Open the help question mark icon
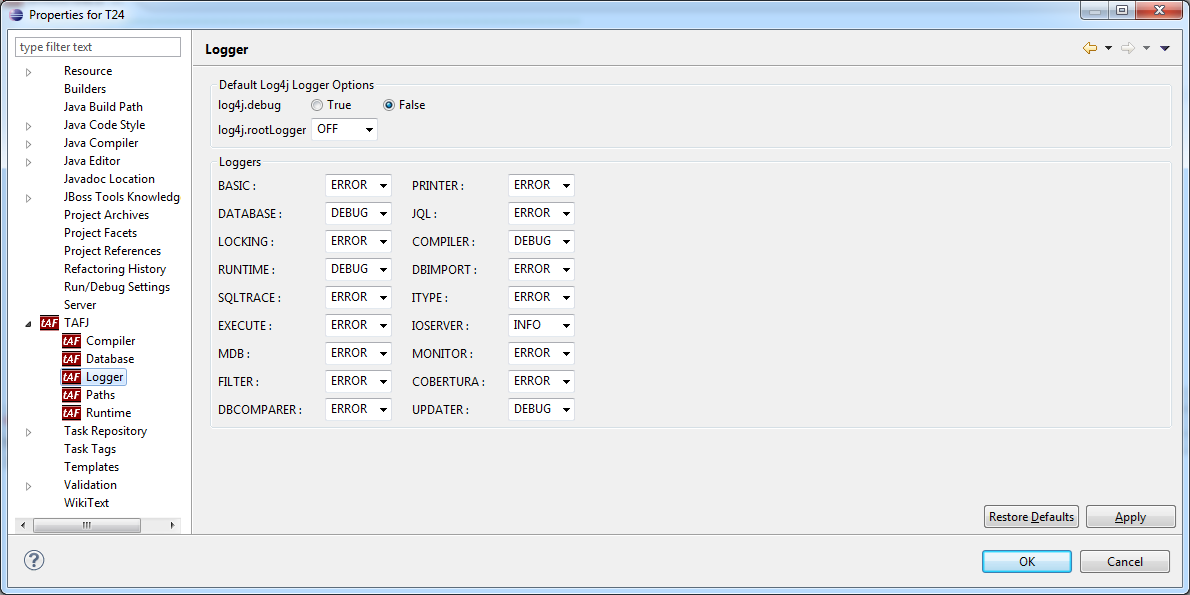 (33, 560)
